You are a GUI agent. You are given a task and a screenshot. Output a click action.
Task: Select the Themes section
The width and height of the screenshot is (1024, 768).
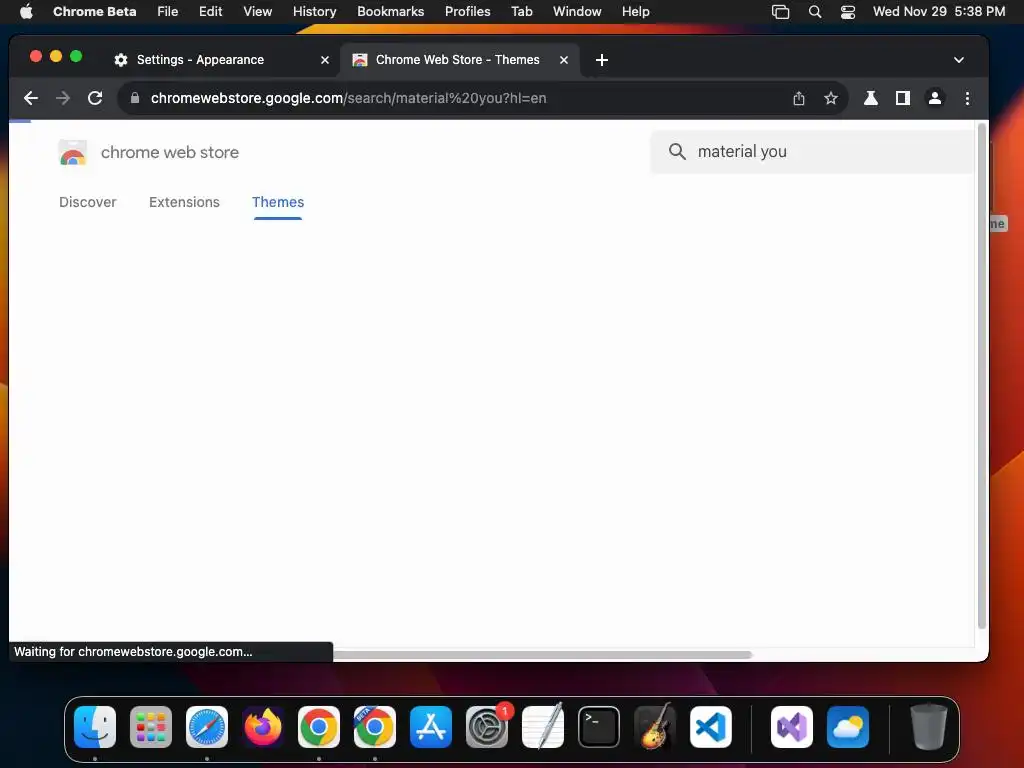click(x=278, y=202)
